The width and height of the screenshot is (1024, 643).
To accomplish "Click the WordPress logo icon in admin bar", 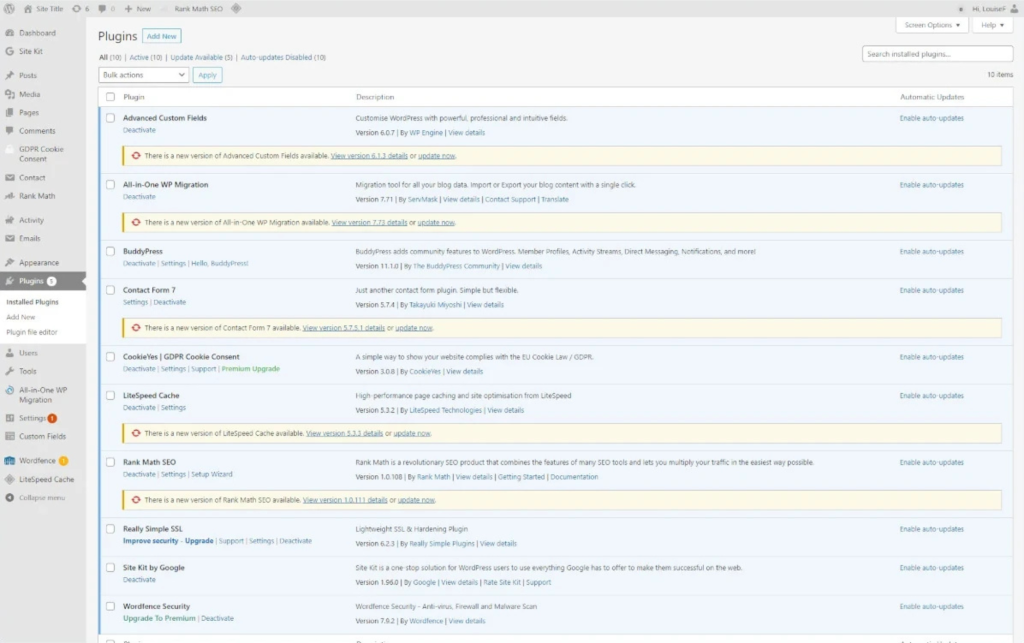I will tap(9, 8).
